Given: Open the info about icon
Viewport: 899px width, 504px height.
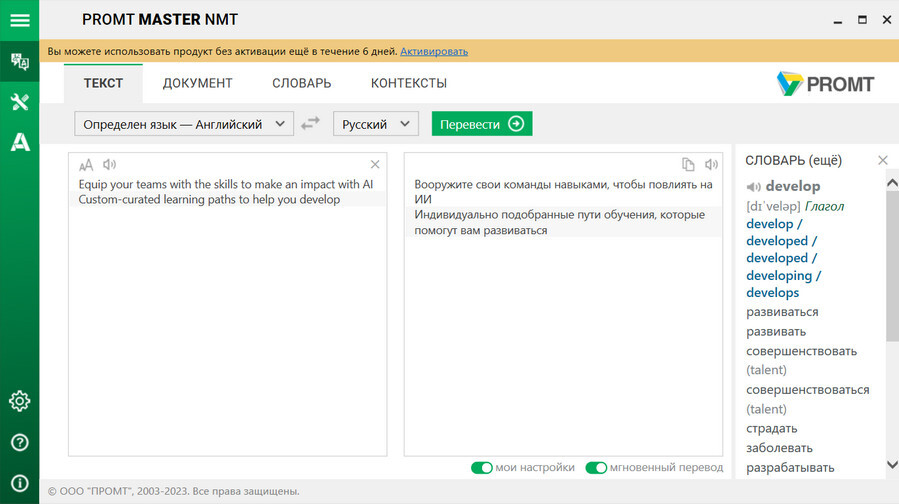Looking at the screenshot, I should [x=19, y=483].
